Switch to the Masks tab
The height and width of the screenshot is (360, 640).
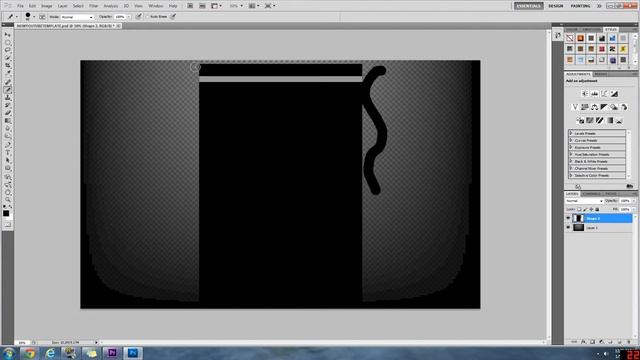(x=600, y=74)
